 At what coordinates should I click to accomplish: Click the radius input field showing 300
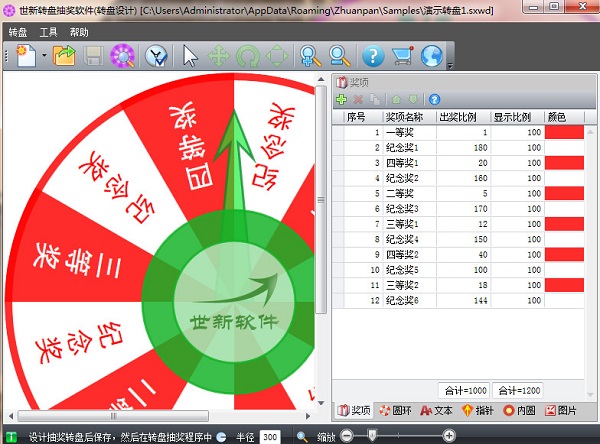270,437
